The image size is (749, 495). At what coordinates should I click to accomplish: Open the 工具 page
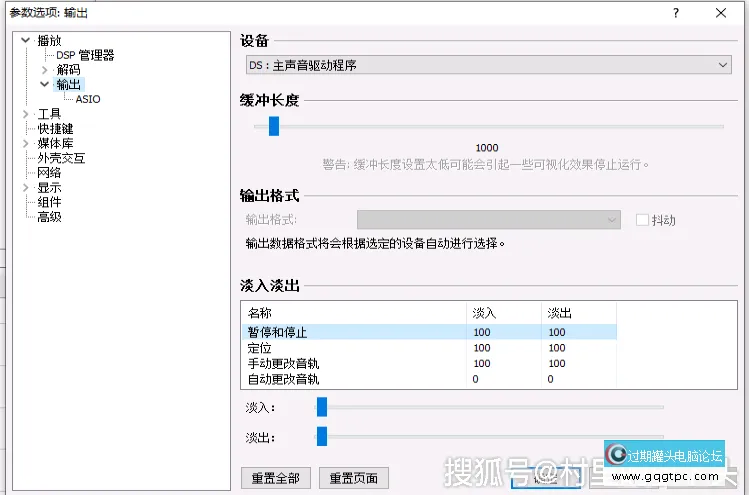(x=49, y=114)
